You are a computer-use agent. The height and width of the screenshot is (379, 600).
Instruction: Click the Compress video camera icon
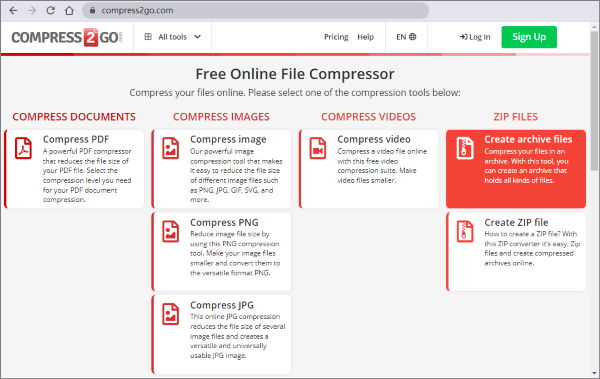(x=318, y=148)
